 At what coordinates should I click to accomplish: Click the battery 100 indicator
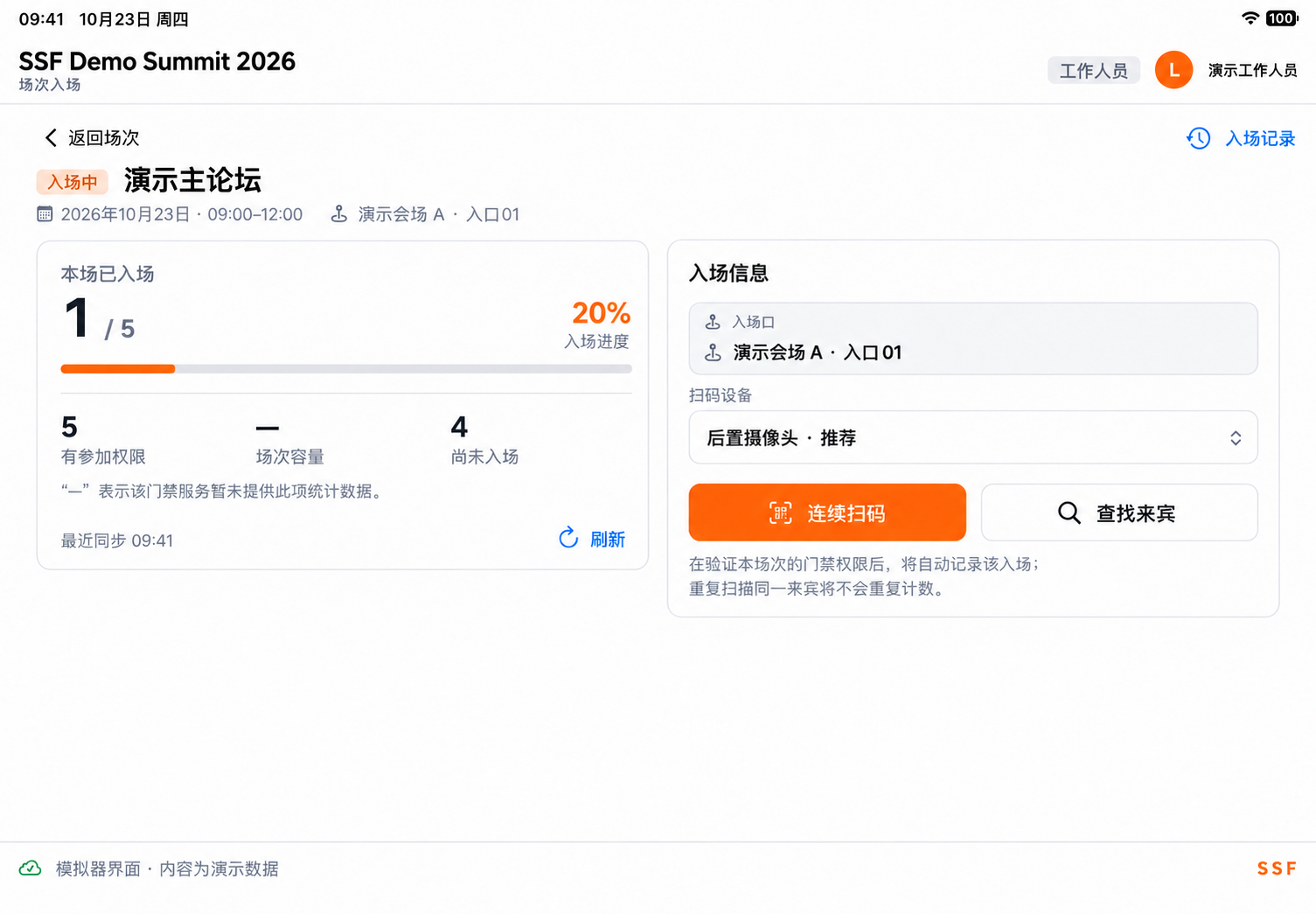[x=1282, y=18]
